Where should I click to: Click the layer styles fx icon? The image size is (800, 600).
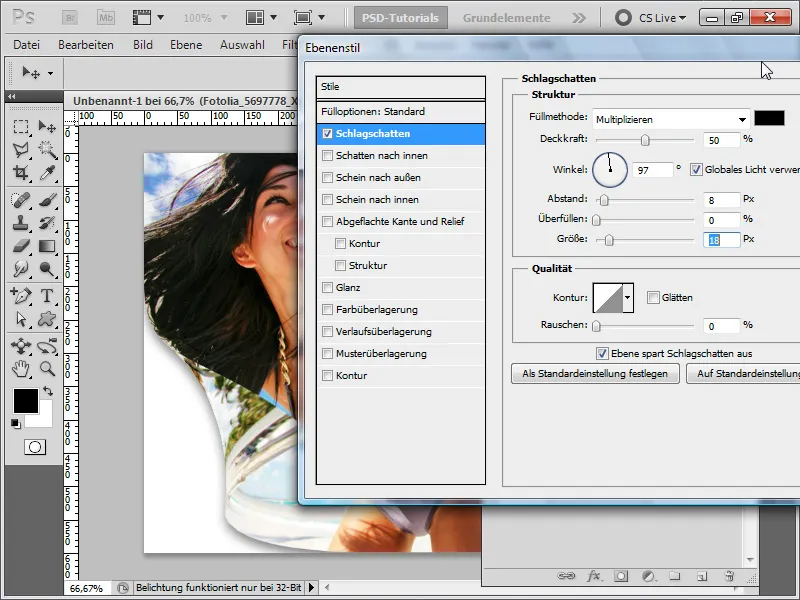593,576
